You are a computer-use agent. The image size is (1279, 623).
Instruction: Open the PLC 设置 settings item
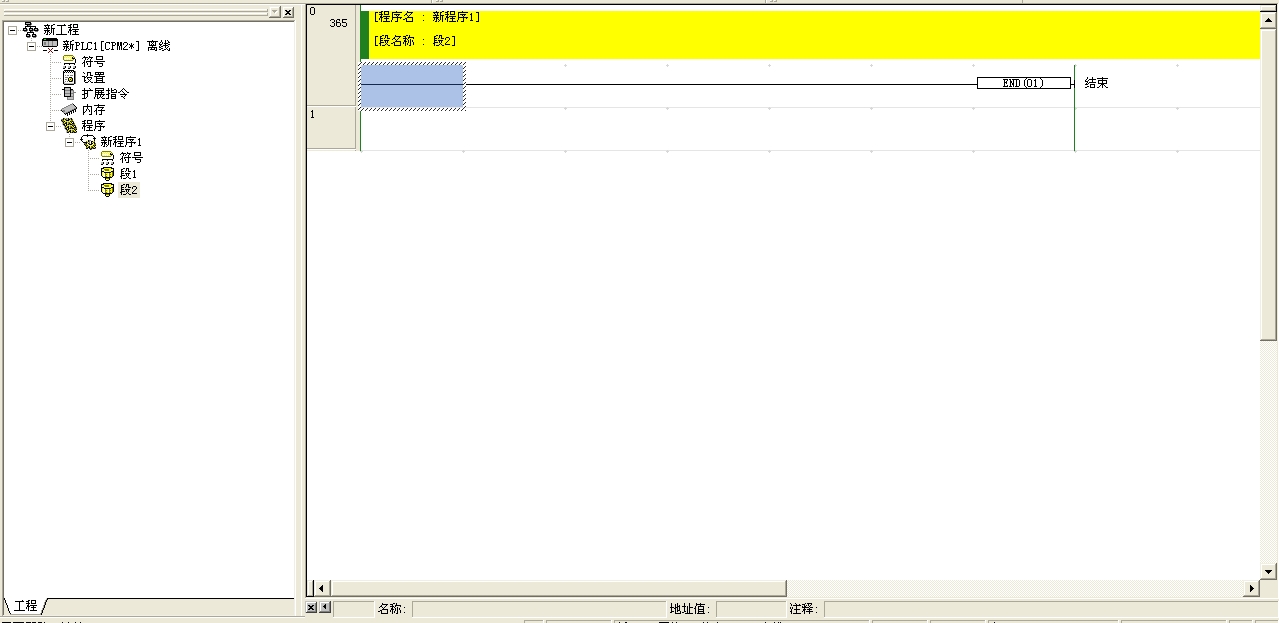point(69,78)
